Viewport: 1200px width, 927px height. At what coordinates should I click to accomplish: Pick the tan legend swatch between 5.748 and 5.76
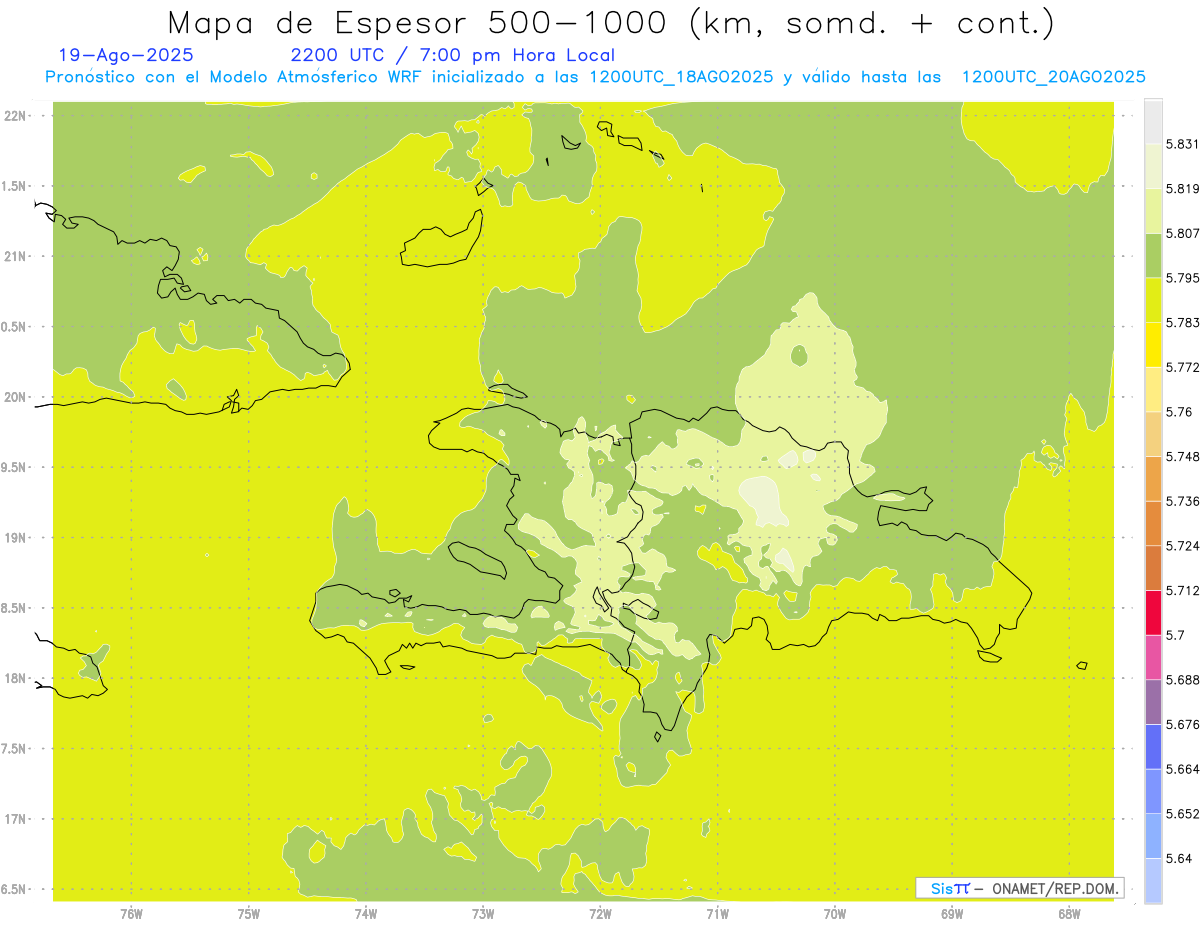tap(1153, 434)
